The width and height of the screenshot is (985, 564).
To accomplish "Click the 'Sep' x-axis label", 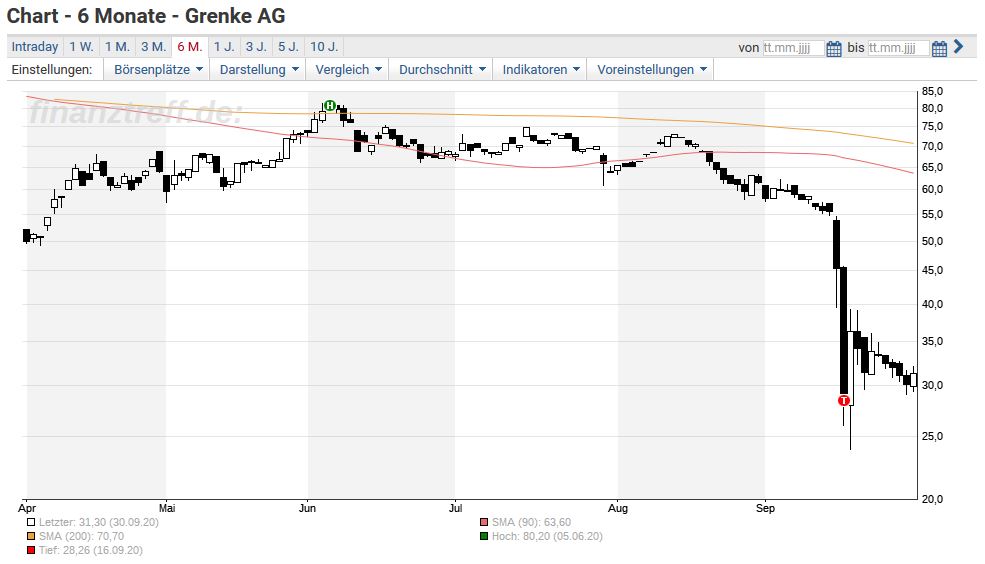I will click(x=765, y=508).
